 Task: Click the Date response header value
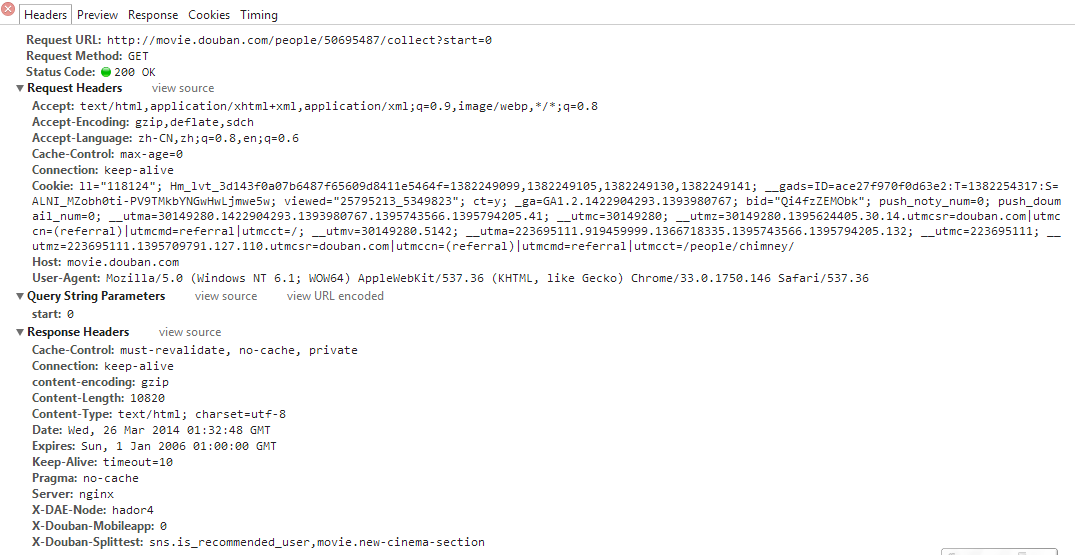point(169,430)
